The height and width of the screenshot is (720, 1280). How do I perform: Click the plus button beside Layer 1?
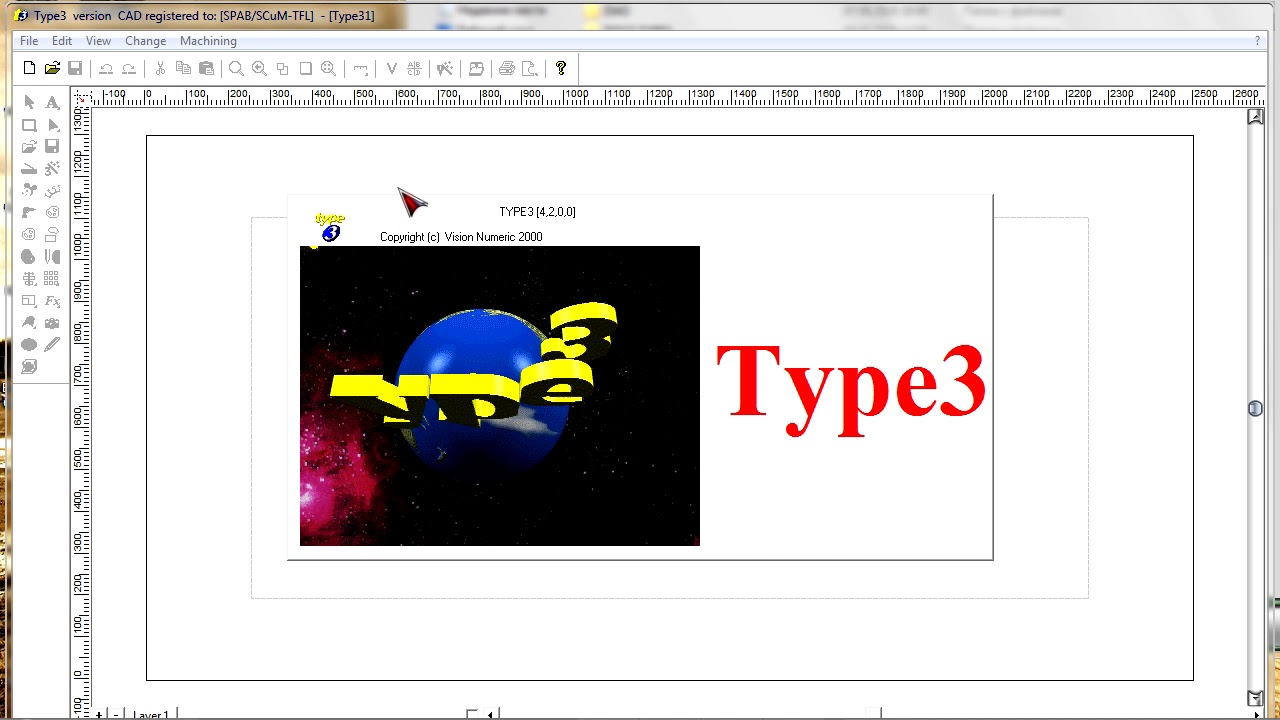click(99, 714)
